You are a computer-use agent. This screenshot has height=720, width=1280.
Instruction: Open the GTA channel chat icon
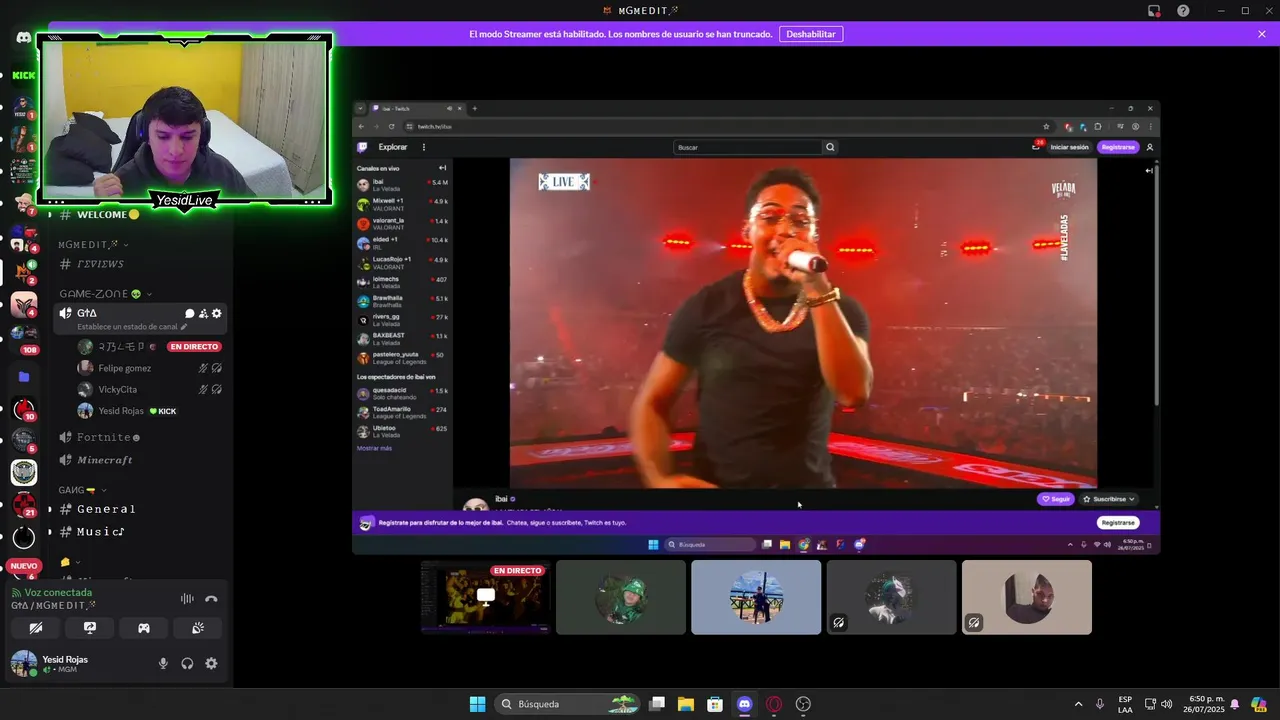(x=190, y=313)
